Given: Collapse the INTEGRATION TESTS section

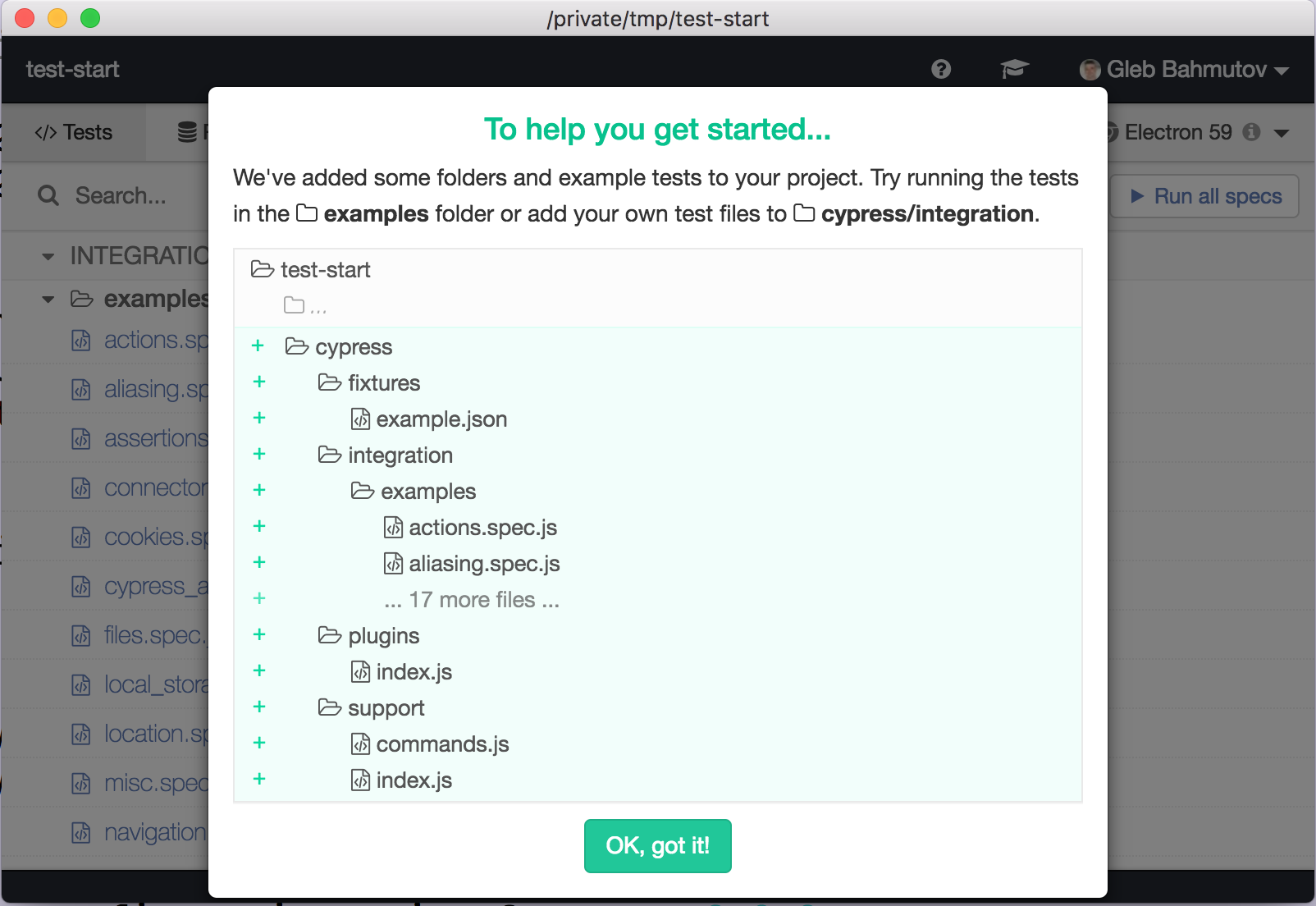Looking at the screenshot, I should [48, 257].
